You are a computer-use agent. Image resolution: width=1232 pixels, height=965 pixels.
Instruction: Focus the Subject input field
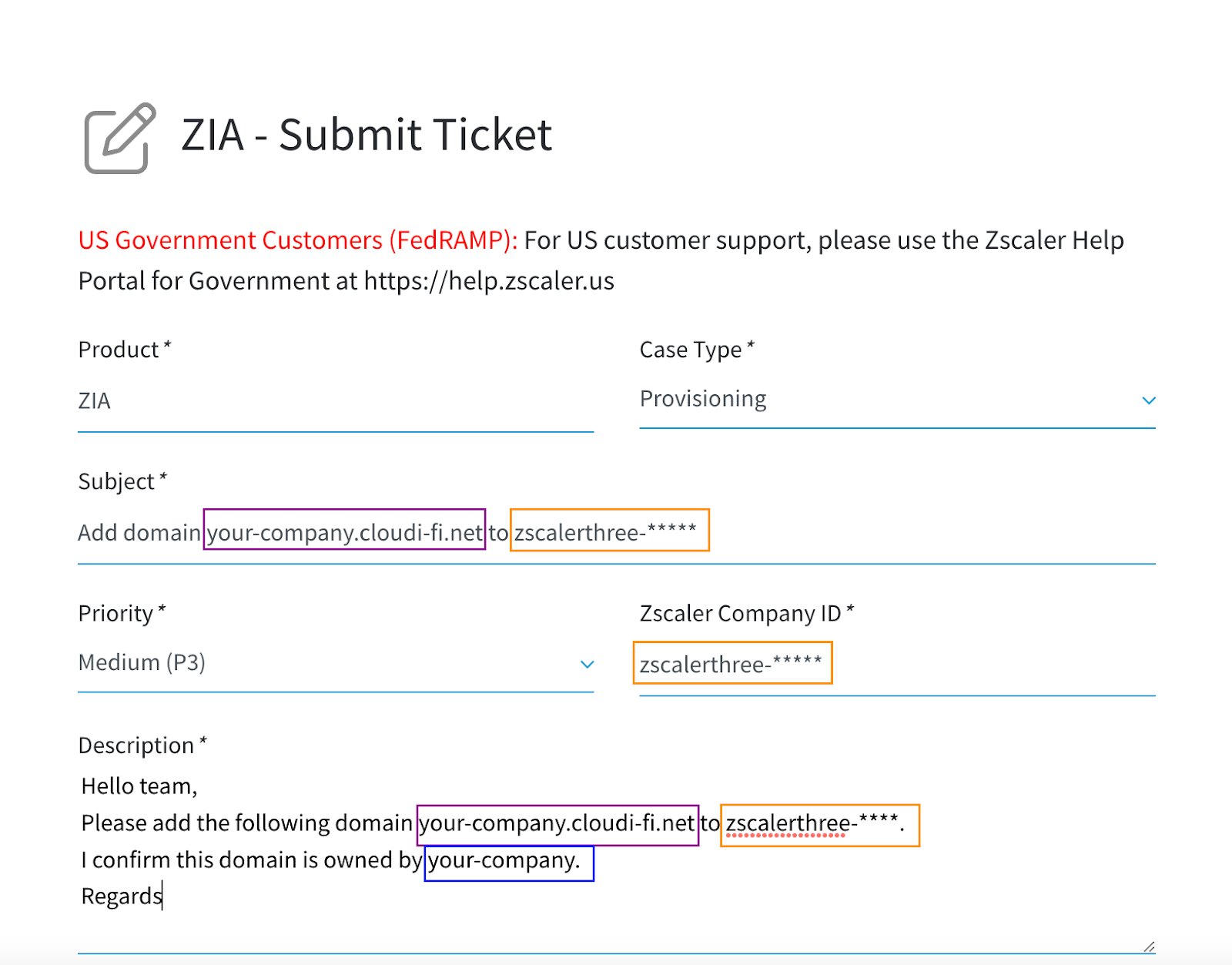[x=616, y=533]
